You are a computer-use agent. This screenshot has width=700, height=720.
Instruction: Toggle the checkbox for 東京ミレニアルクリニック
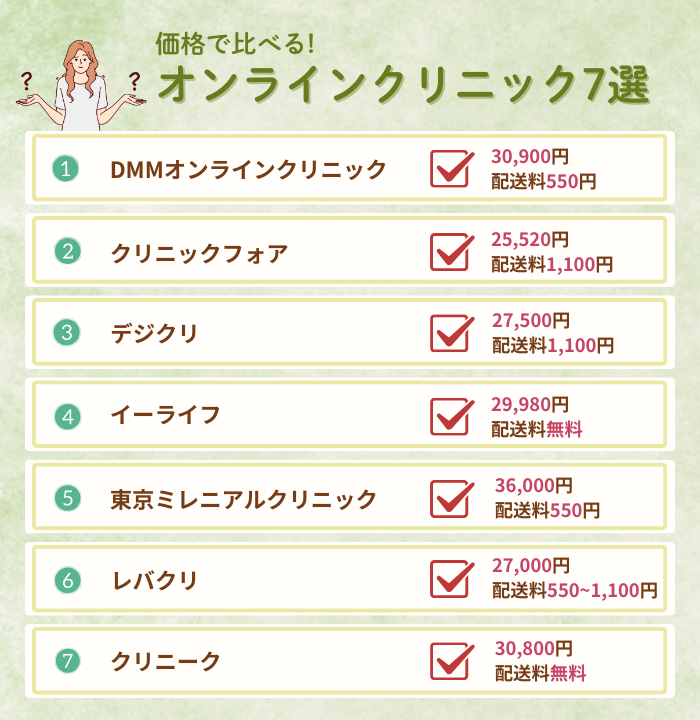(x=450, y=497)
